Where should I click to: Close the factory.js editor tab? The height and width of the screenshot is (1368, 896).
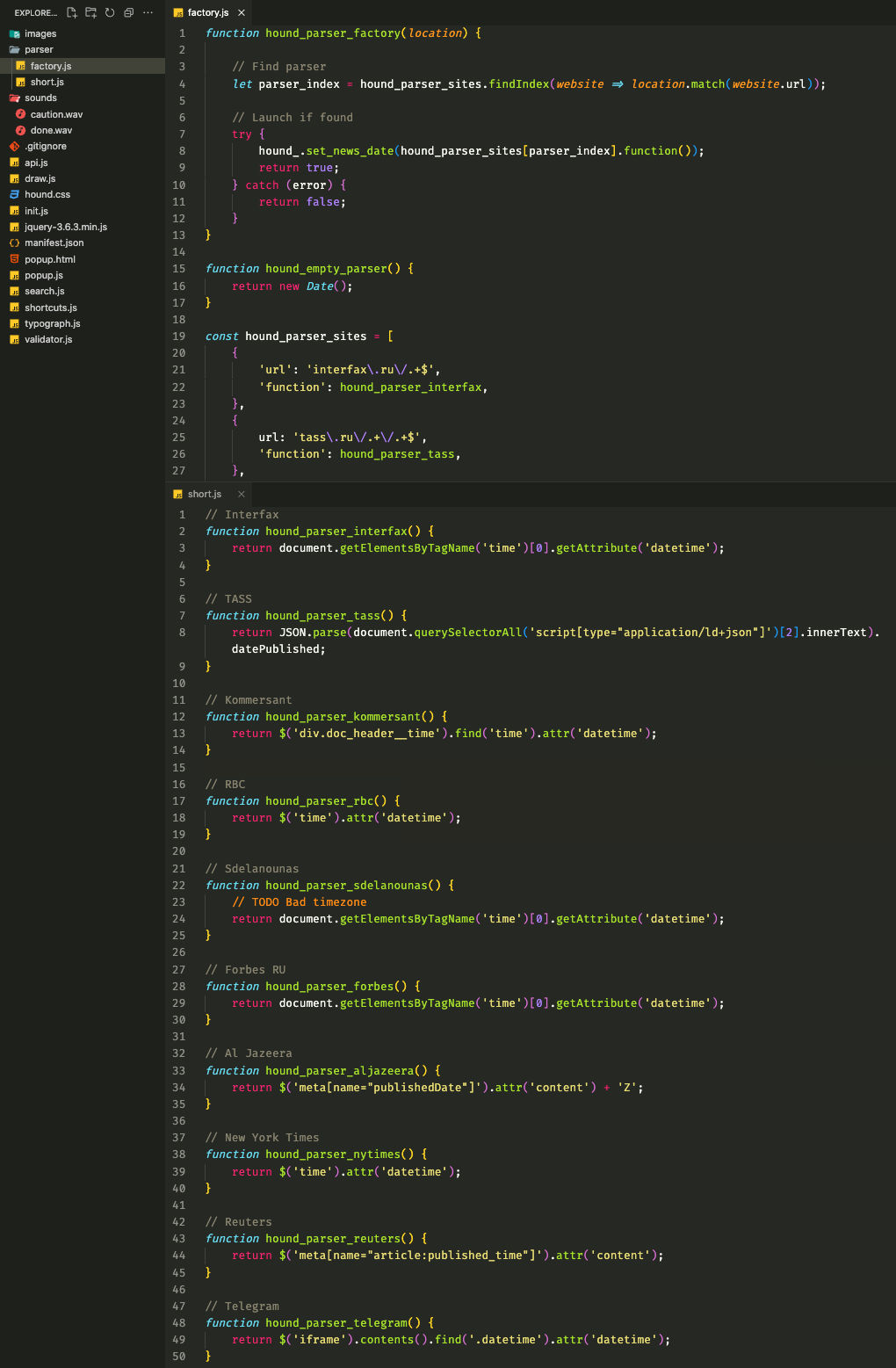click(x=242, y=12)
